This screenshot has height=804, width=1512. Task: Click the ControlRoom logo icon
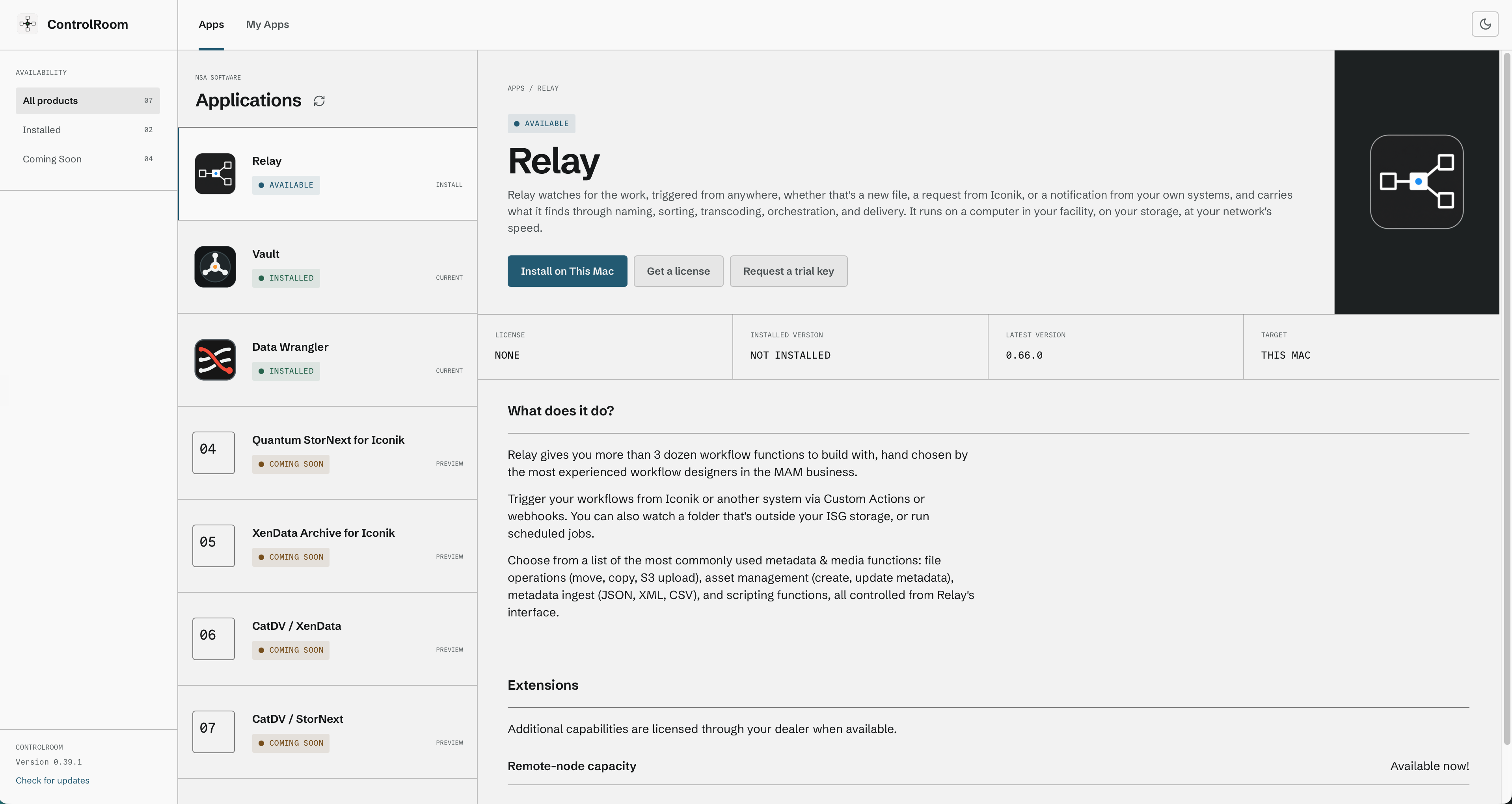point(28,24)
